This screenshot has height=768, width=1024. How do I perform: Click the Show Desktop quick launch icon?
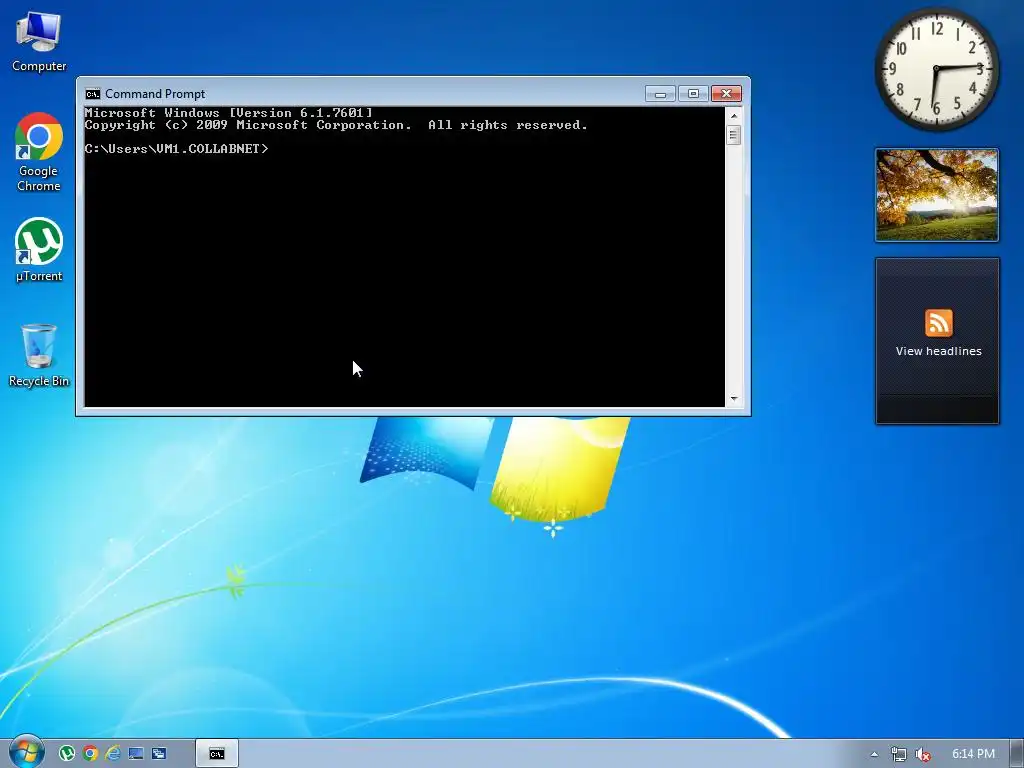point(136,754)
